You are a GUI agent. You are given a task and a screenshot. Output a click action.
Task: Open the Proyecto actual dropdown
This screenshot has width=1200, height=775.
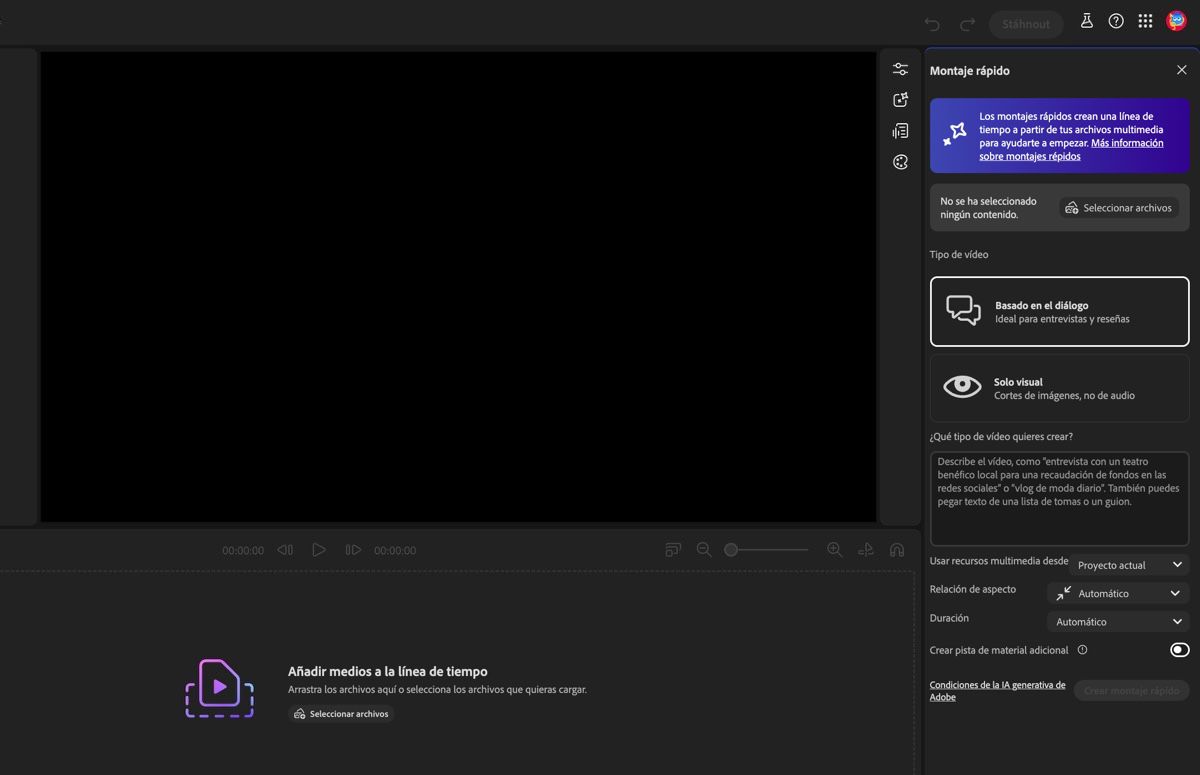tap(1130, 565)
